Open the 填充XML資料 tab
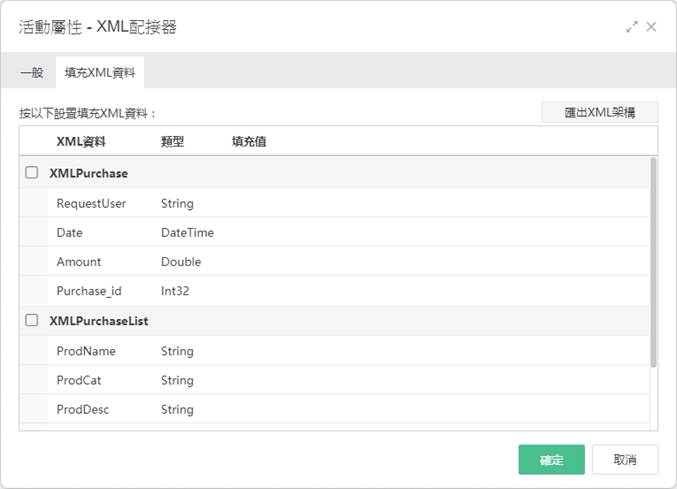677x489 pixels. [x=100, y=73]
